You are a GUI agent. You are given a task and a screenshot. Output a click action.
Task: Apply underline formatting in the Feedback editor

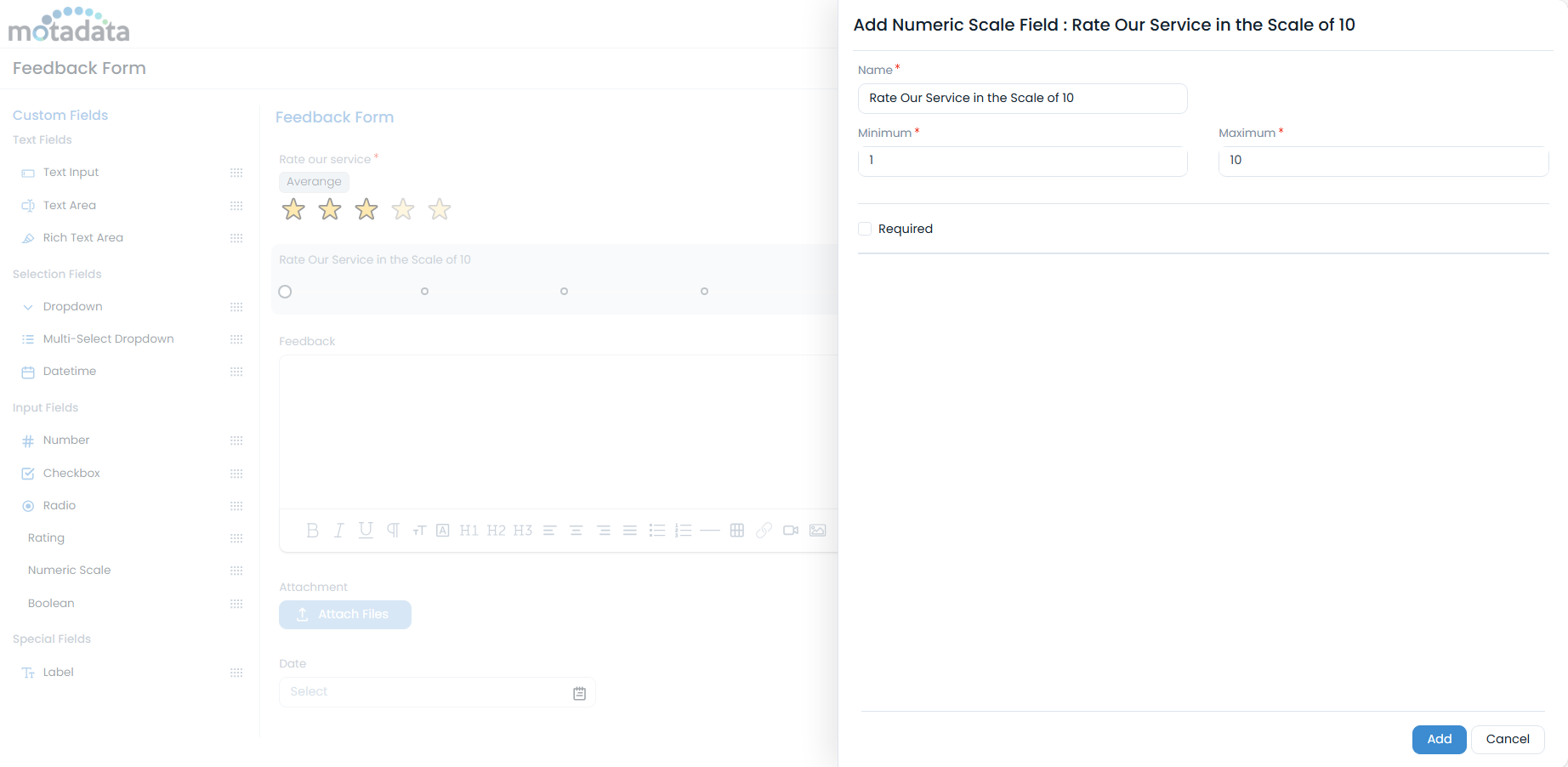[365, 530]
